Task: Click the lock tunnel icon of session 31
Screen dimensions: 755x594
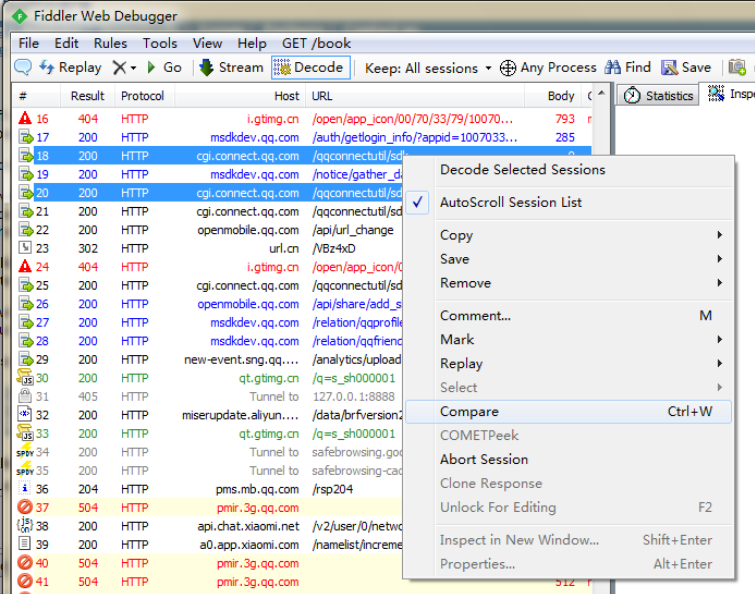Action: [25, 396]
